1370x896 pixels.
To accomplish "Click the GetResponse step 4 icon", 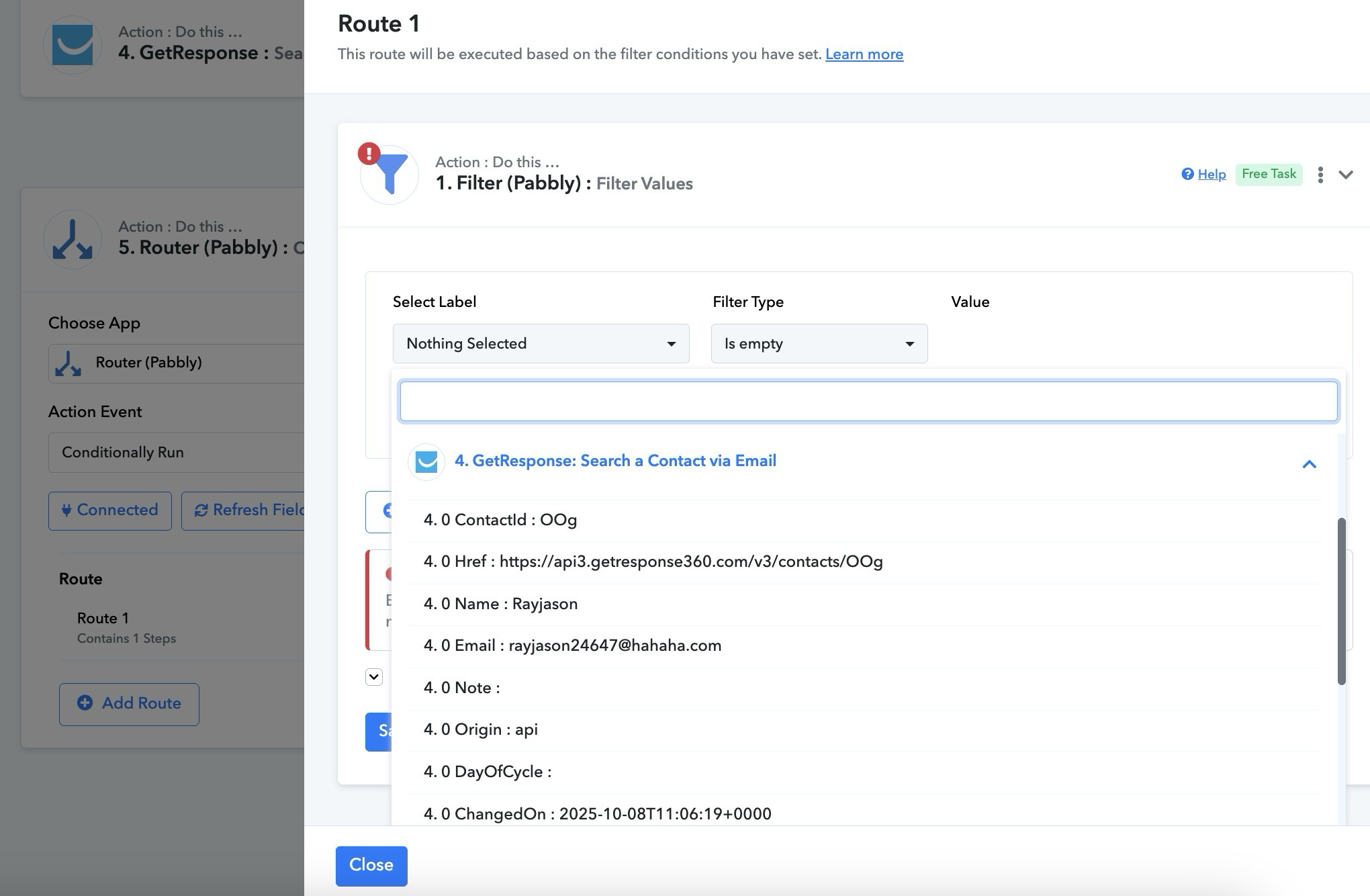I will click(73, 45).
